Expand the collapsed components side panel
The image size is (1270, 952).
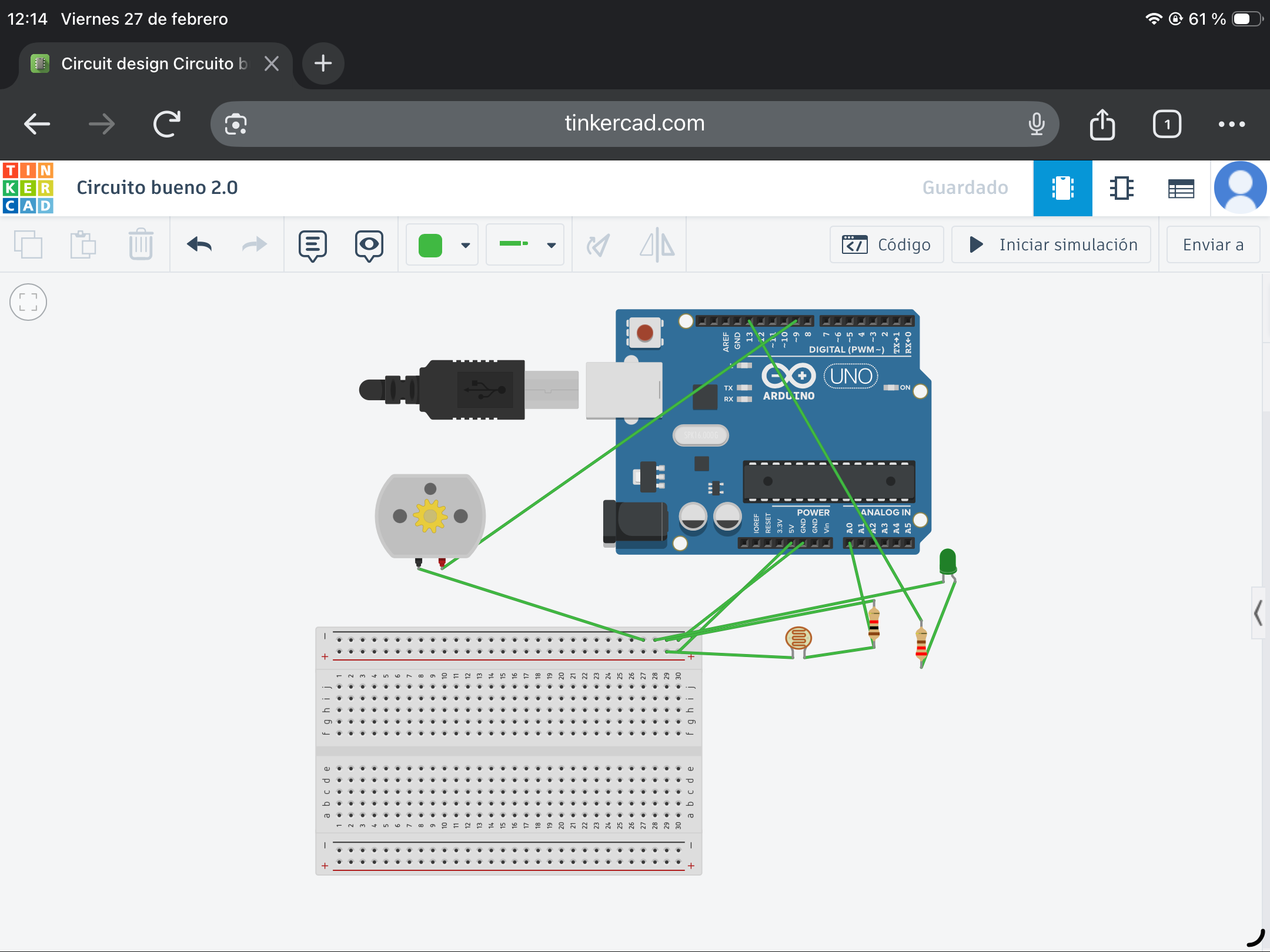coord(1258,613)
